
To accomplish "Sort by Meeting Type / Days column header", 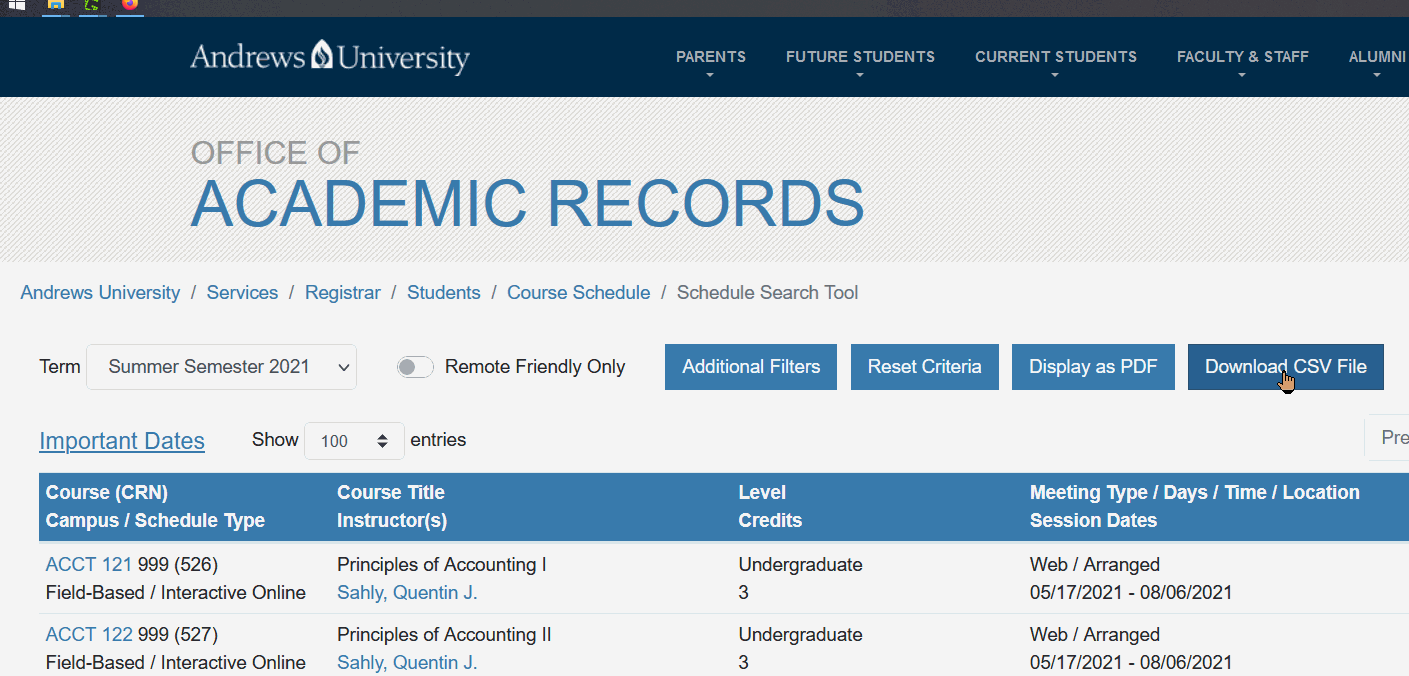I will pos(1195,493).
